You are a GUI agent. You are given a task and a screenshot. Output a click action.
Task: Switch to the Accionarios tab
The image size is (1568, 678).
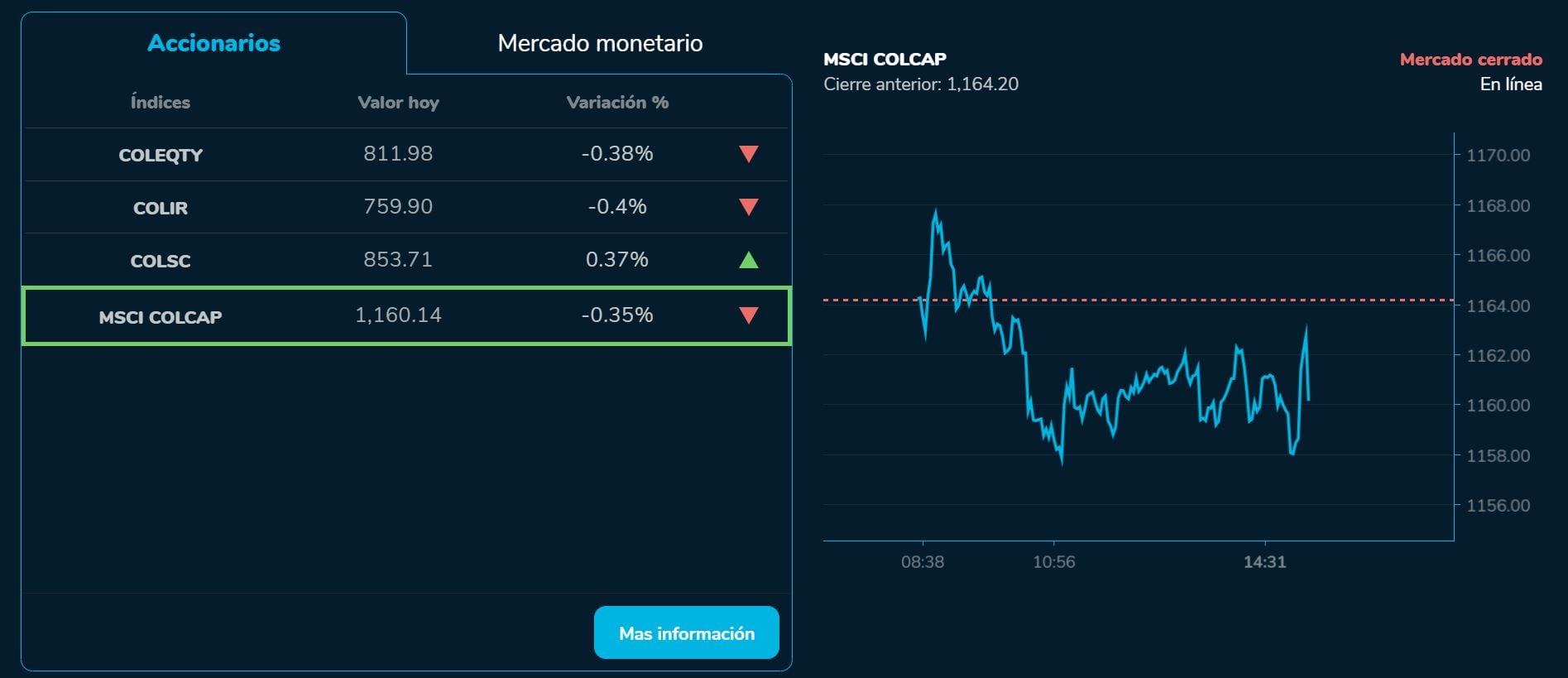(213, 43)
